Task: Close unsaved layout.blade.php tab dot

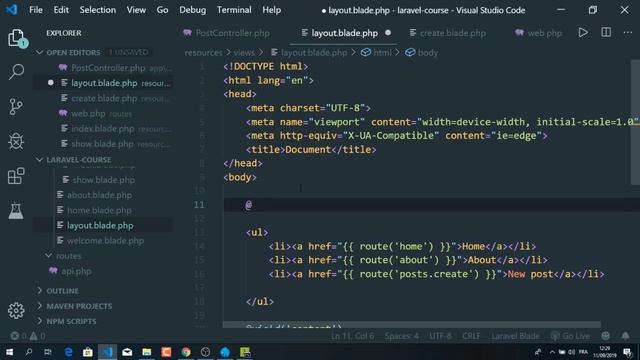Action: coord(388,33)
